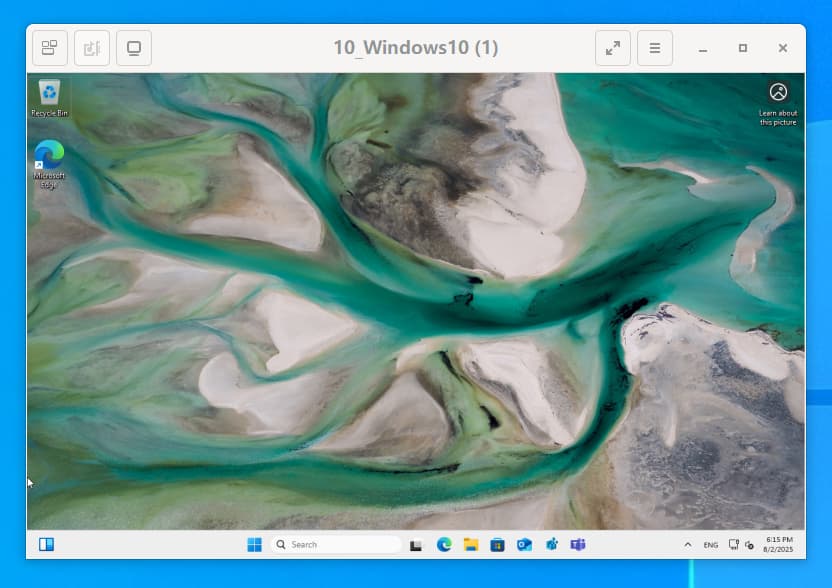832x588 pixels.
Task: Click Learn about this picture icon
Action: click(x=778, y=93)
